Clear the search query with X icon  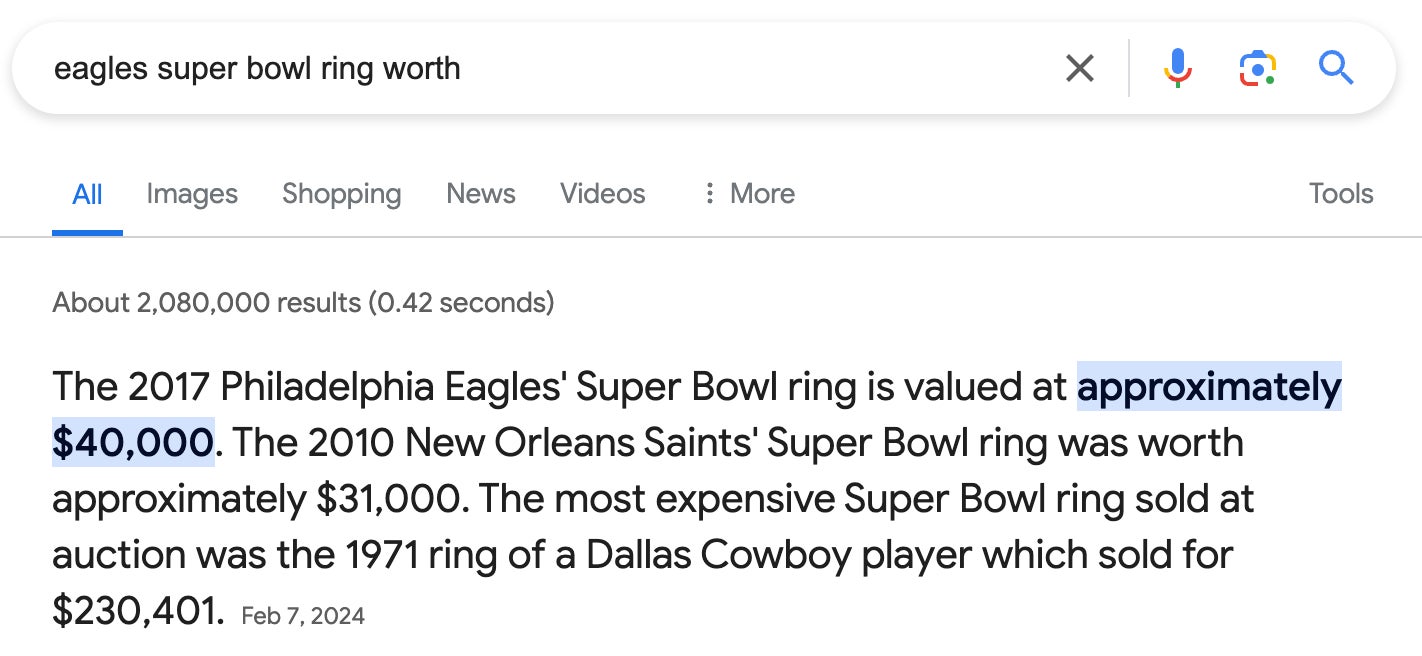point(1079,68)
